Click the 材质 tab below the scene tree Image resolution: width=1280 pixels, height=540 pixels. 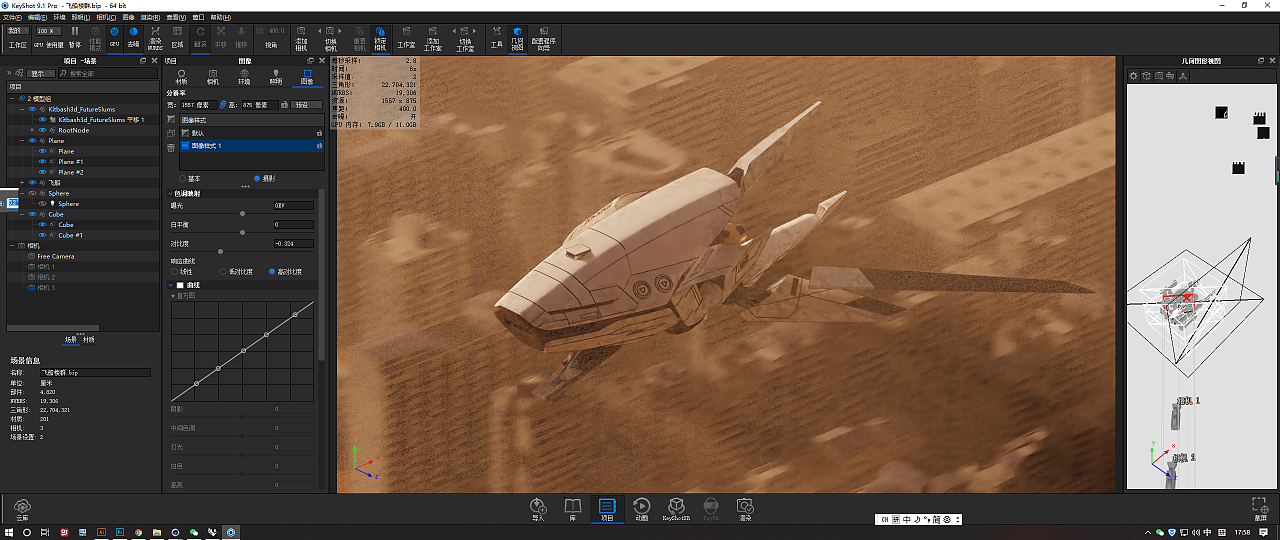[x=89, y=339]
